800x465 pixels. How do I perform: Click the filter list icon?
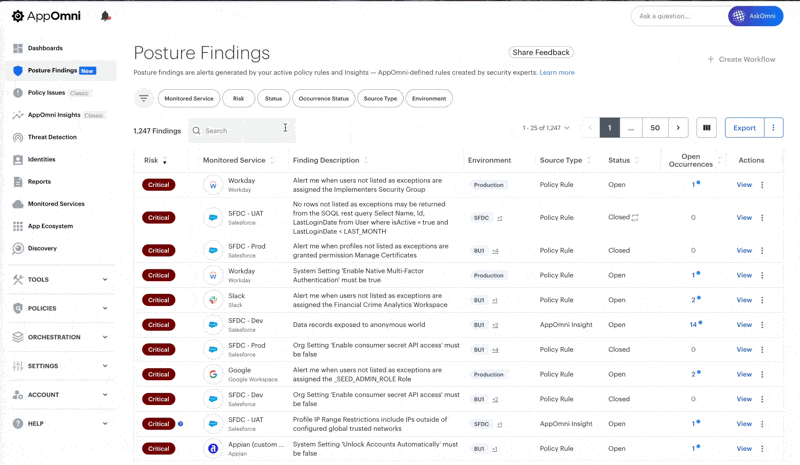[x=144, y=98]
